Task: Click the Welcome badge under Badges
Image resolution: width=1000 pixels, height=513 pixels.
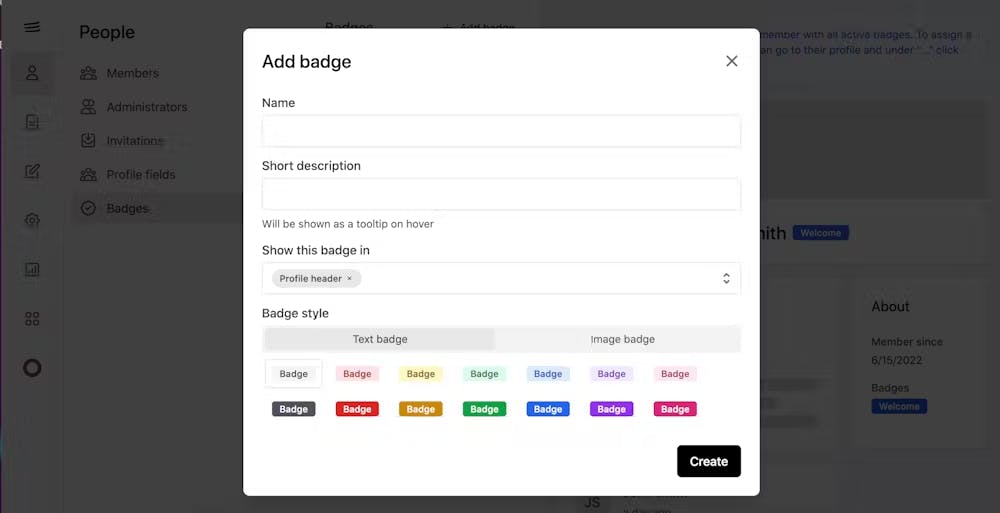Action: pyautogui.click(x=899, y=406)
